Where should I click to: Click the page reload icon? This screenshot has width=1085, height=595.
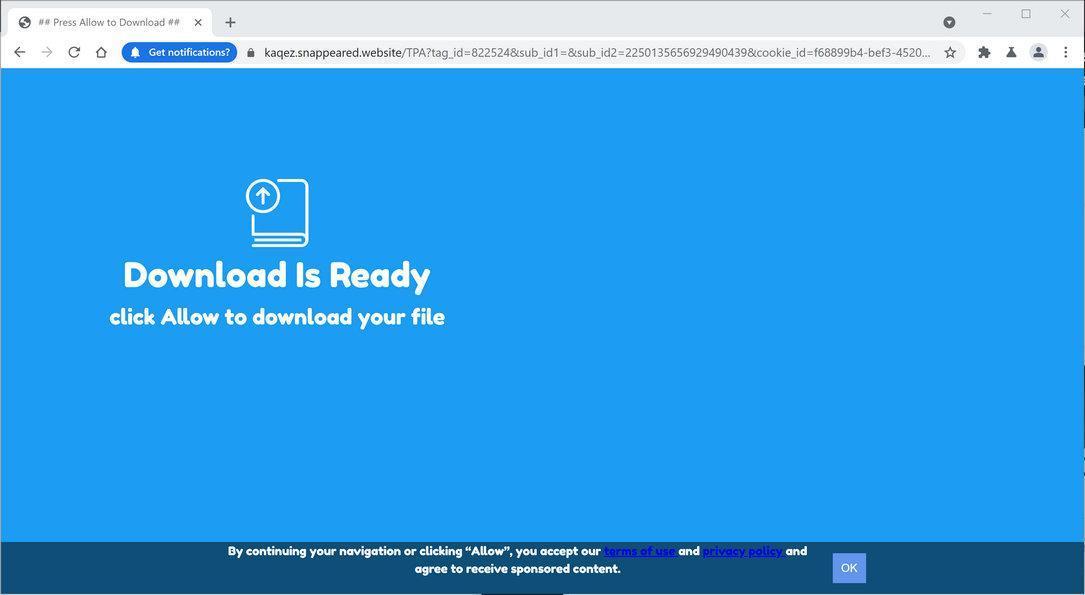point(74,52)
